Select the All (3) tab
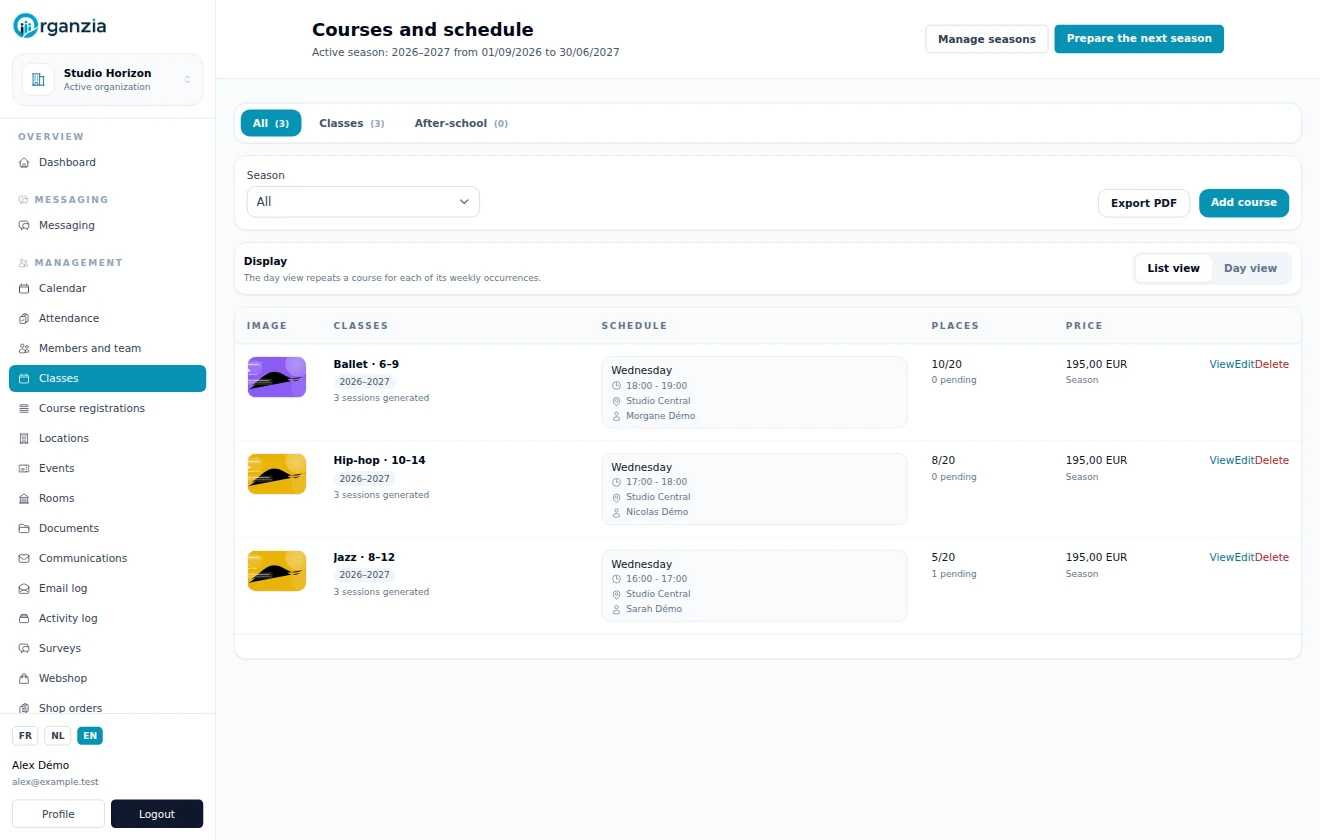Screen dimensions: 1320x840 [271, 123]
